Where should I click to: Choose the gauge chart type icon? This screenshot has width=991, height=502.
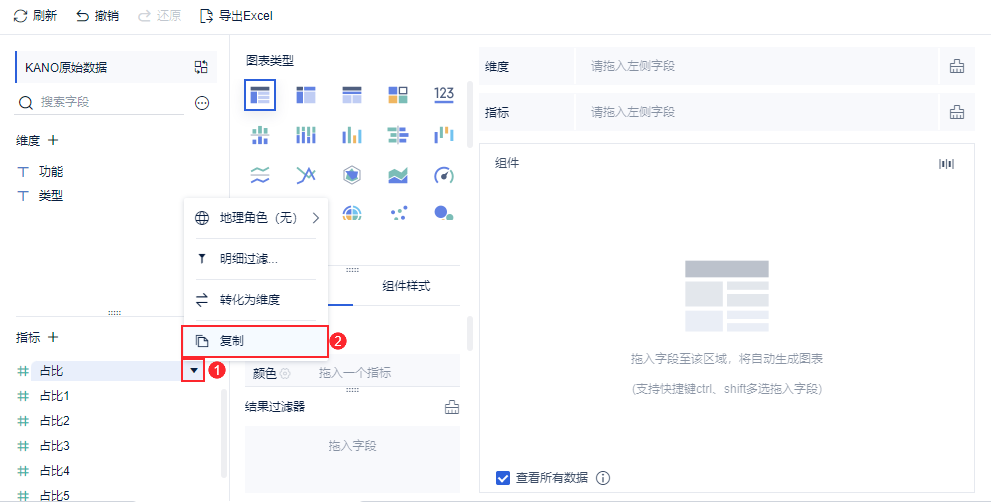(x=444, y=175)
